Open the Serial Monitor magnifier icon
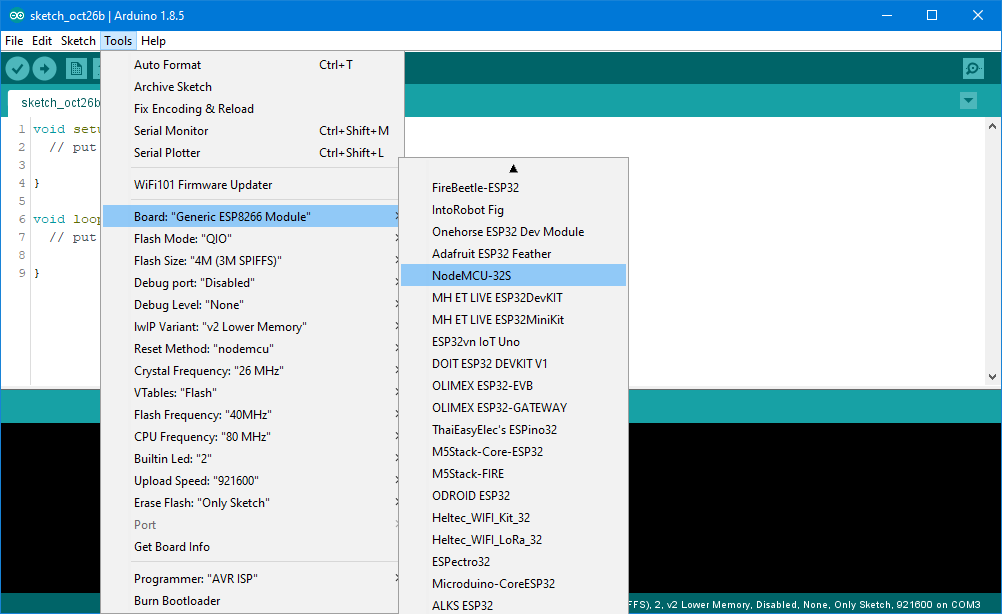Screen dimensions: 1002x614 coord(972,68)
